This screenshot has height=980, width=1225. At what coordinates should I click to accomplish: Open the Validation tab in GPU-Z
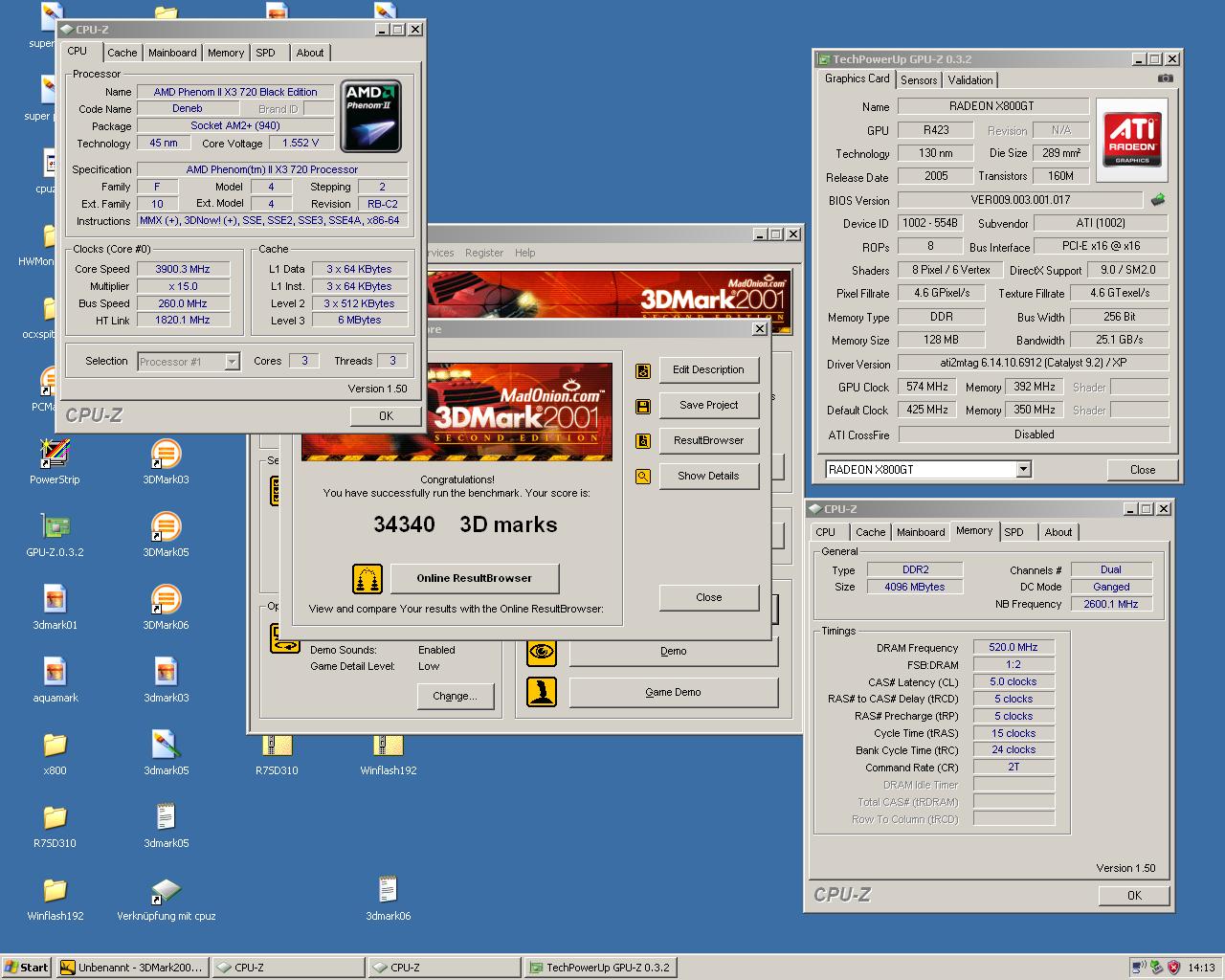pos(970,80)
